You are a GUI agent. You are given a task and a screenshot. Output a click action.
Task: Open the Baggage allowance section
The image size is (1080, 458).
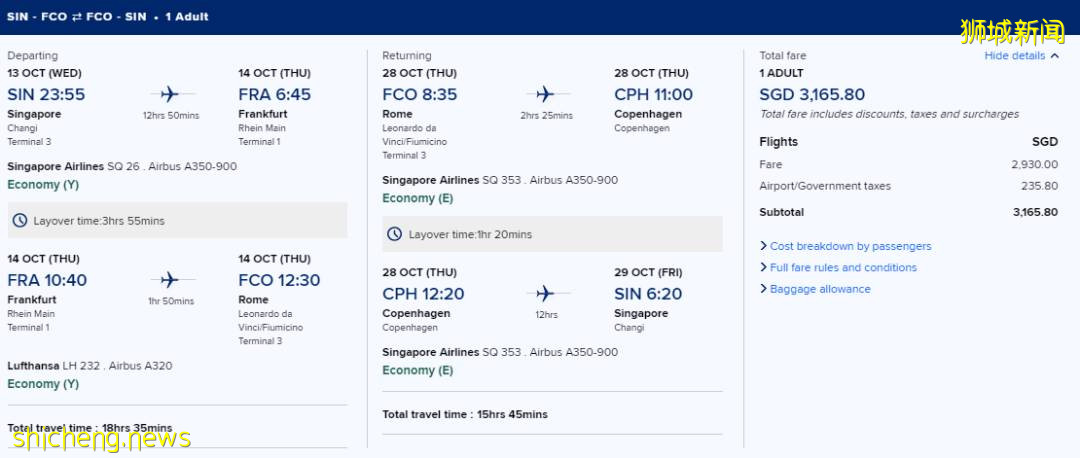pyautogui.click(x=820, y=289)
